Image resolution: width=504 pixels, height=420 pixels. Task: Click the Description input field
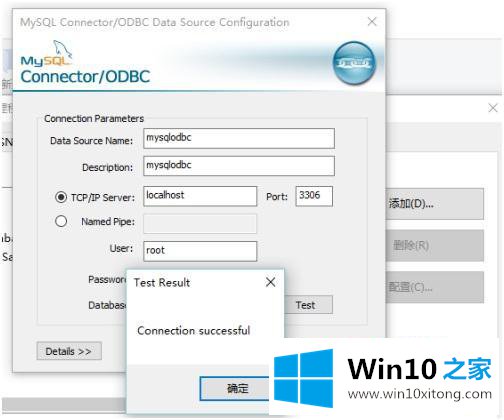239,166
